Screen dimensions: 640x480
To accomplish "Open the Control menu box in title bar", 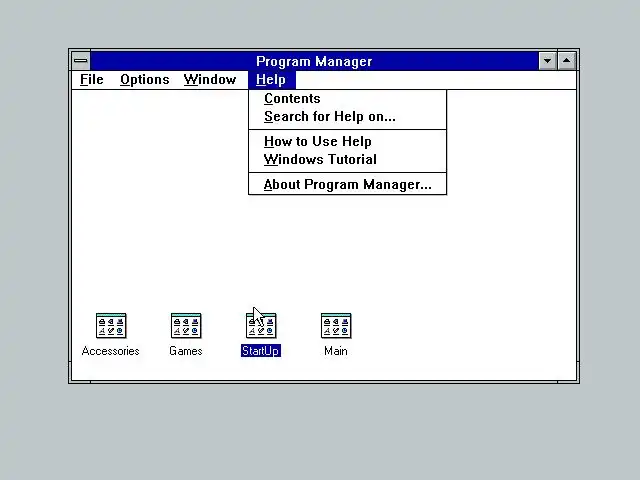I will click(x=81, y=61).
